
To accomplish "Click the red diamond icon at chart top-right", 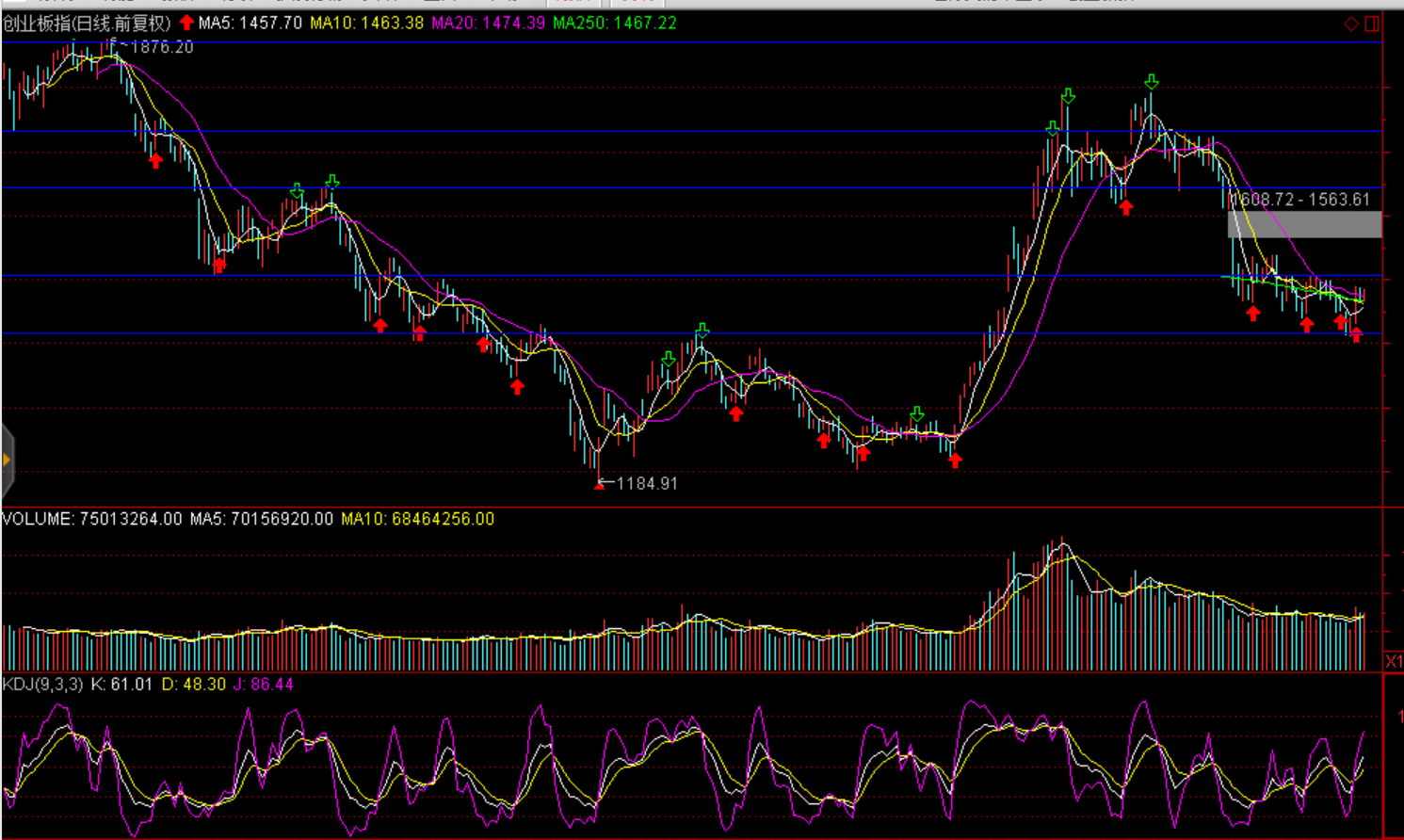I will click(1350, 24).
